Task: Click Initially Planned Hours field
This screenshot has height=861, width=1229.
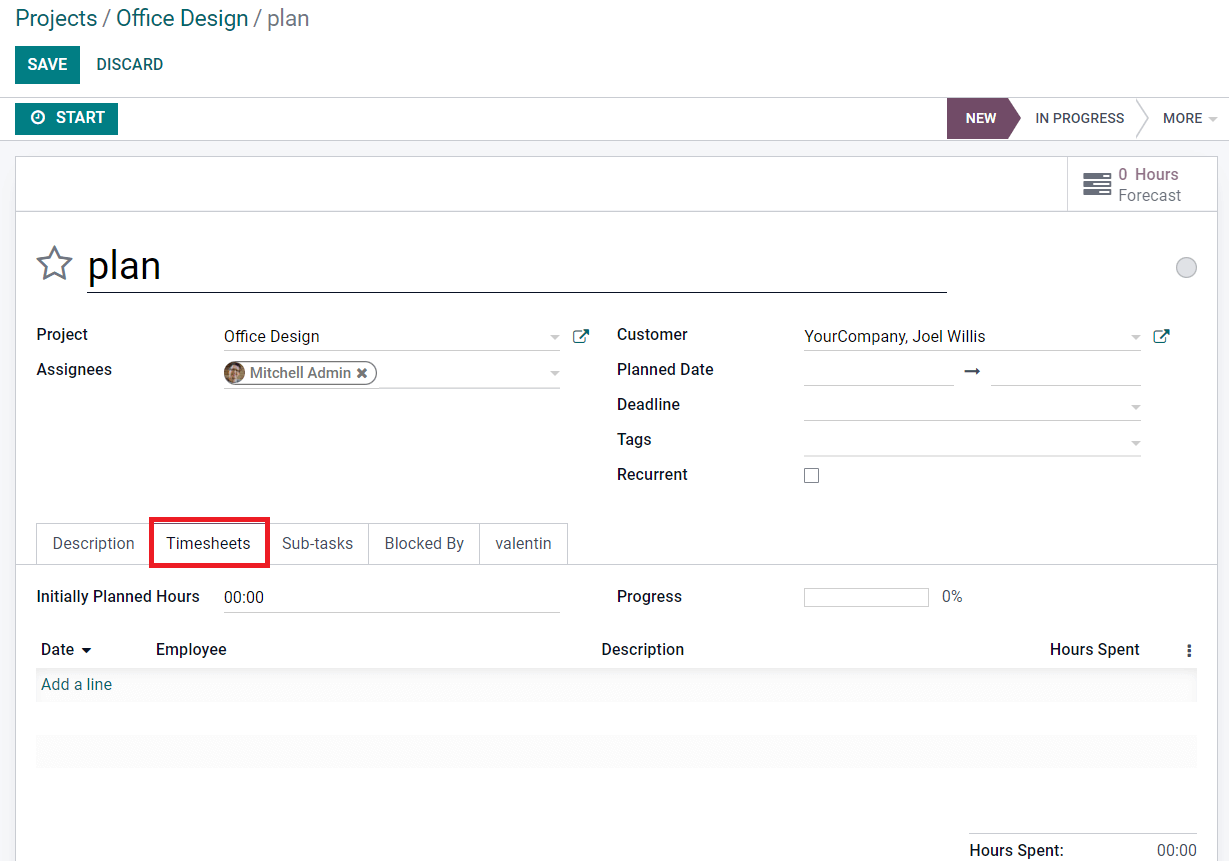Action: [391, 598]
